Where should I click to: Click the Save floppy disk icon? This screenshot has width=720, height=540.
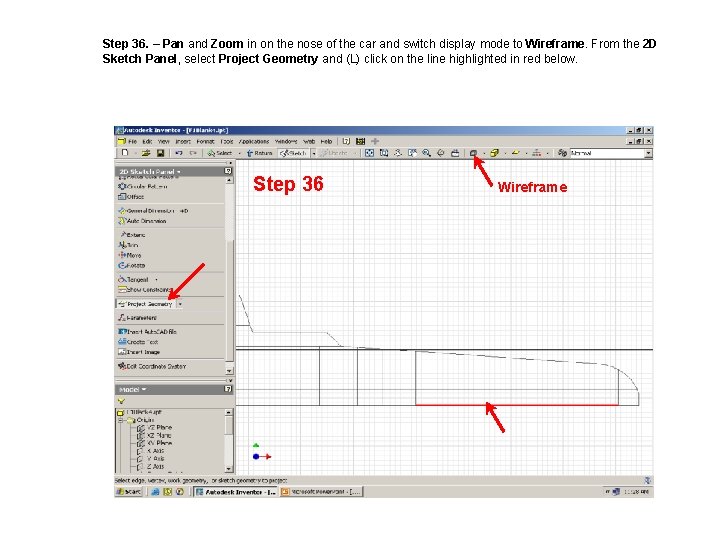[x=160, y=153]
